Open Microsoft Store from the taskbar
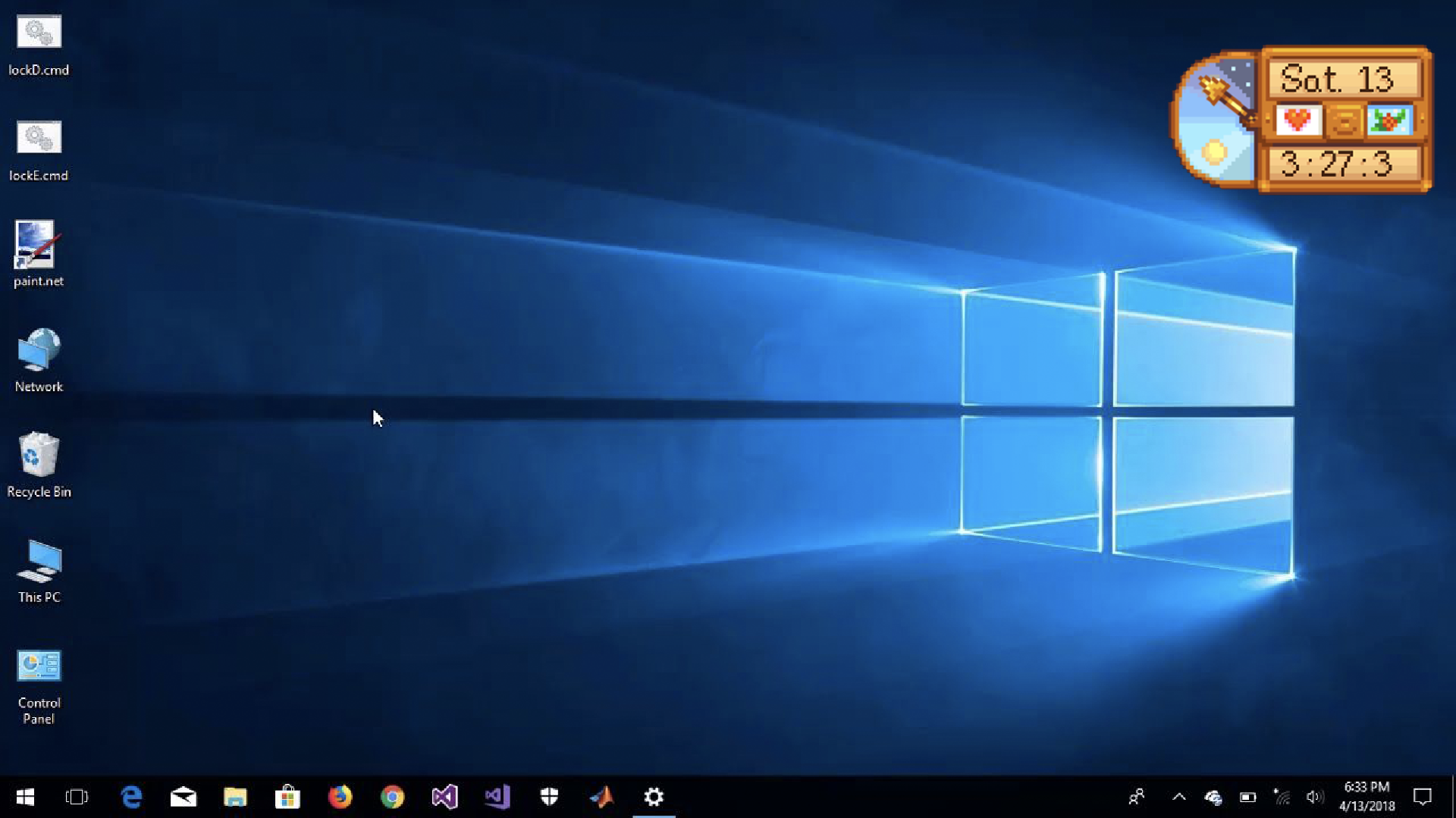This screenshot has width=1456, height=818. tap(287, 797)
